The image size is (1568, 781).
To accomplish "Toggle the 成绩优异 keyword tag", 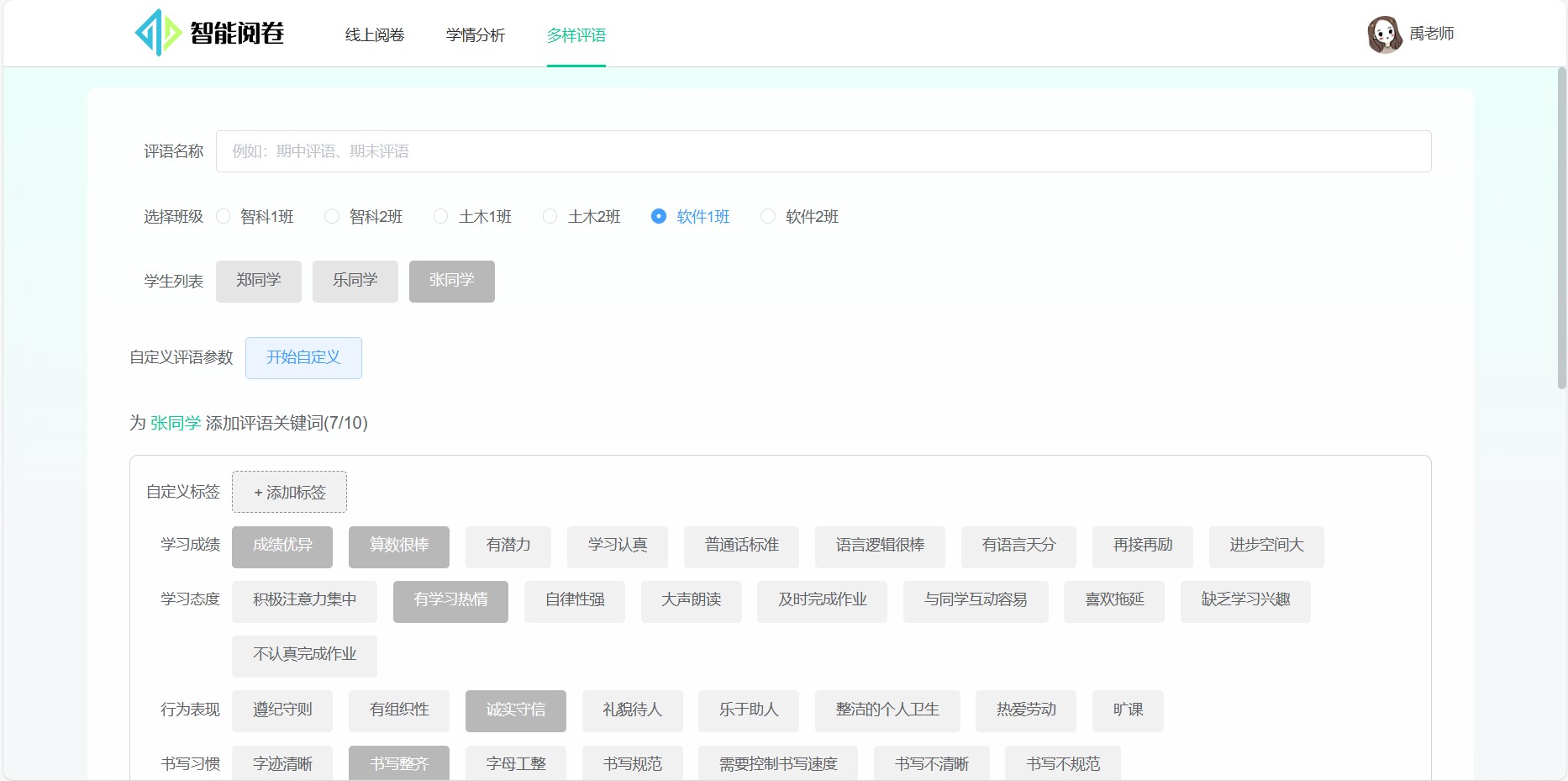I will pyautogui.click(x=282, y=546).
